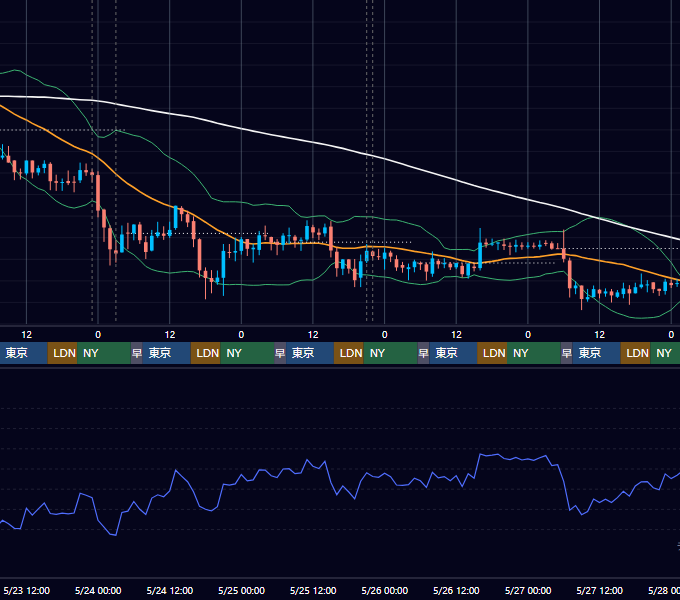The image size is (680, 600).
Task: Click the 5/25 12:00 date label
Action: pyautogui.click(x=313, y=590)
